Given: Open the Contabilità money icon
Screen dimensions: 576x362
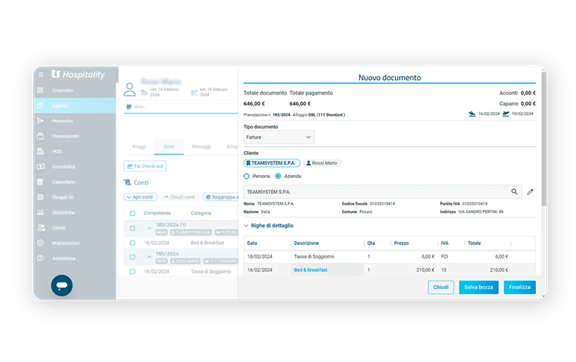Looking at the screenshot, I should [x=40, y=166].
